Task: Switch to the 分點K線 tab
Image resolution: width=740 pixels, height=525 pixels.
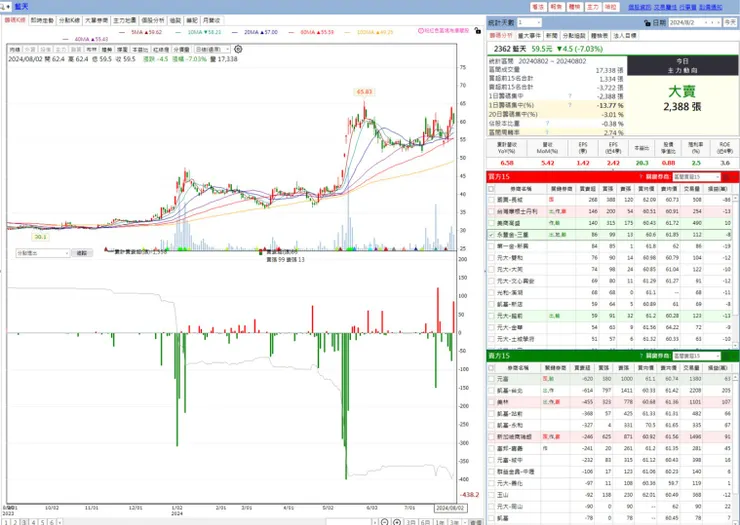Action: coord(69,20)
